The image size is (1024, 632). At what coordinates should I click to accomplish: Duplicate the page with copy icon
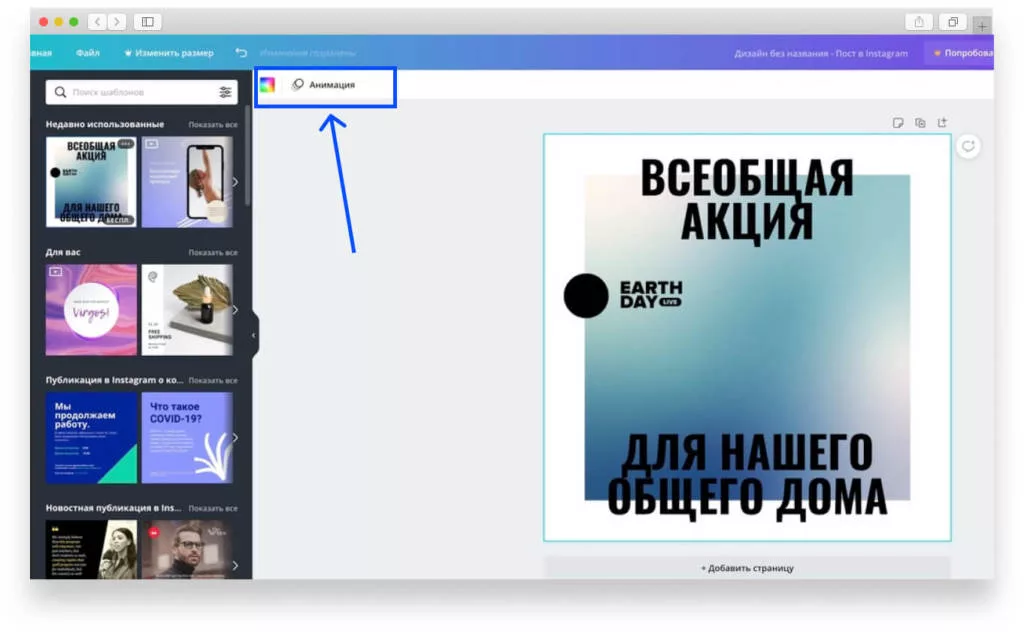click(920, 123)
